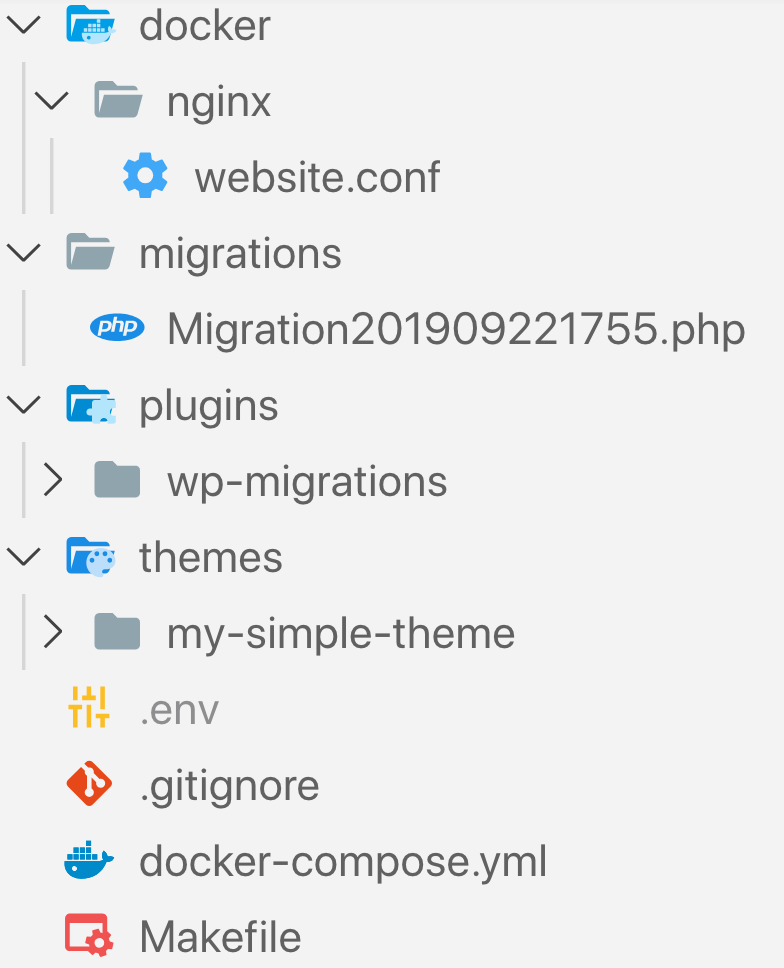Expand the wp-migrations folder chevron
The height and width of the screenshot is (968, 784).
[x=52, y=480]
